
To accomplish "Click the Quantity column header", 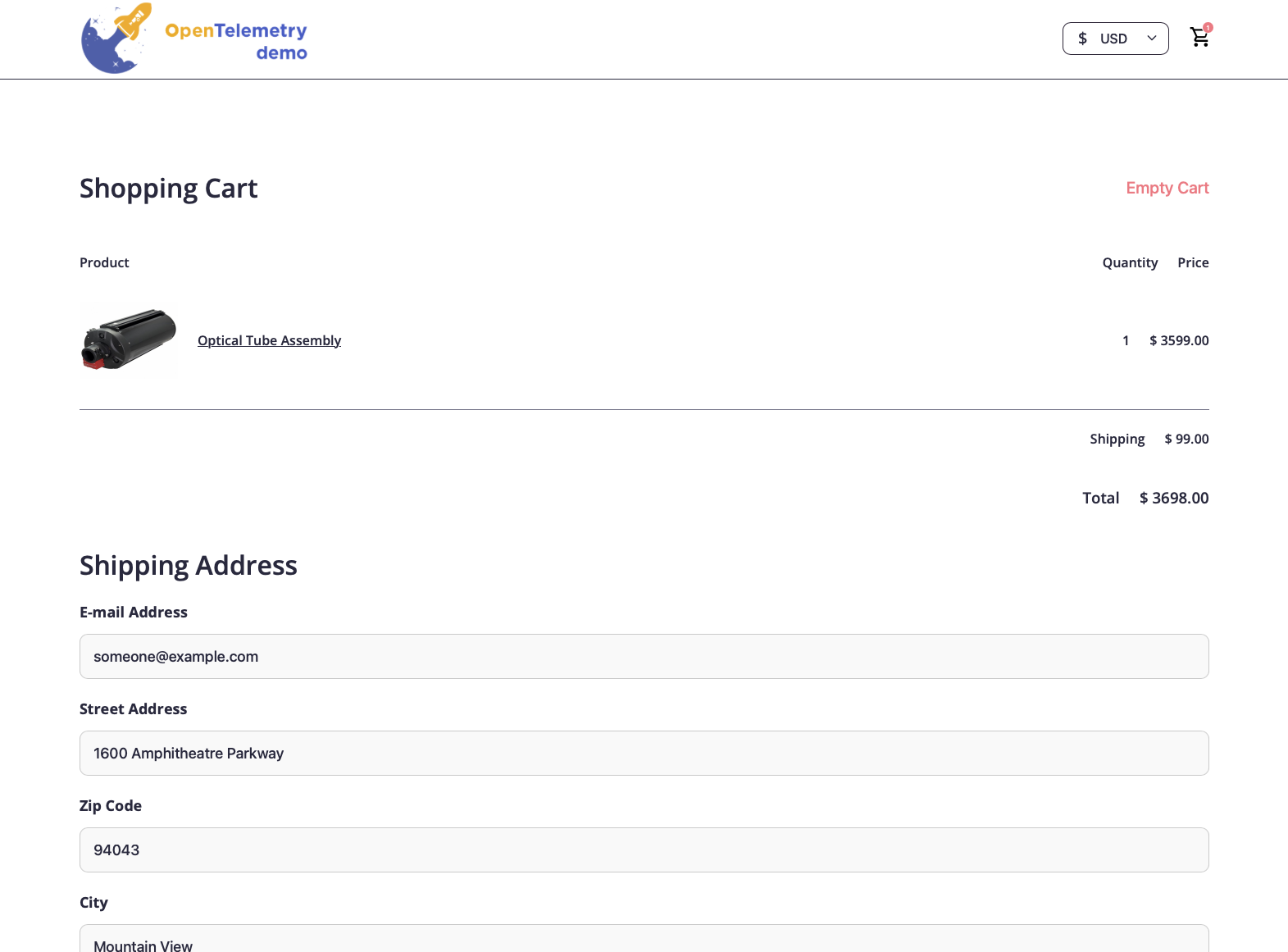I will click(x=1130, y=262).
